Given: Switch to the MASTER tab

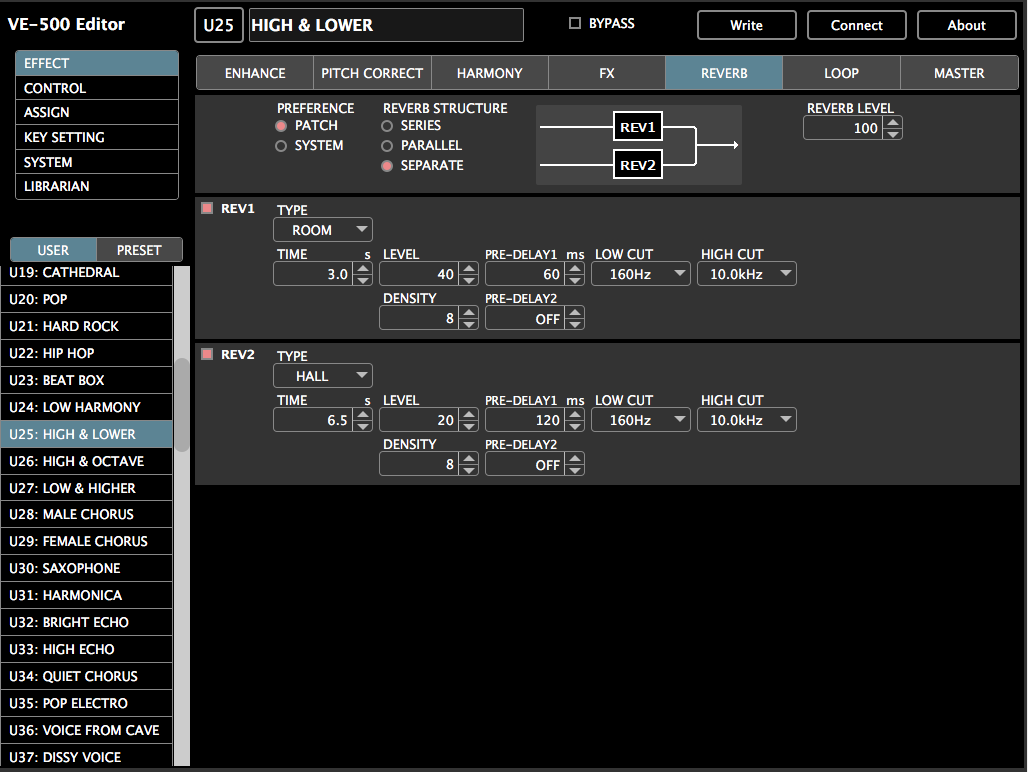Looking at the screenshot, I should (959, 73).
